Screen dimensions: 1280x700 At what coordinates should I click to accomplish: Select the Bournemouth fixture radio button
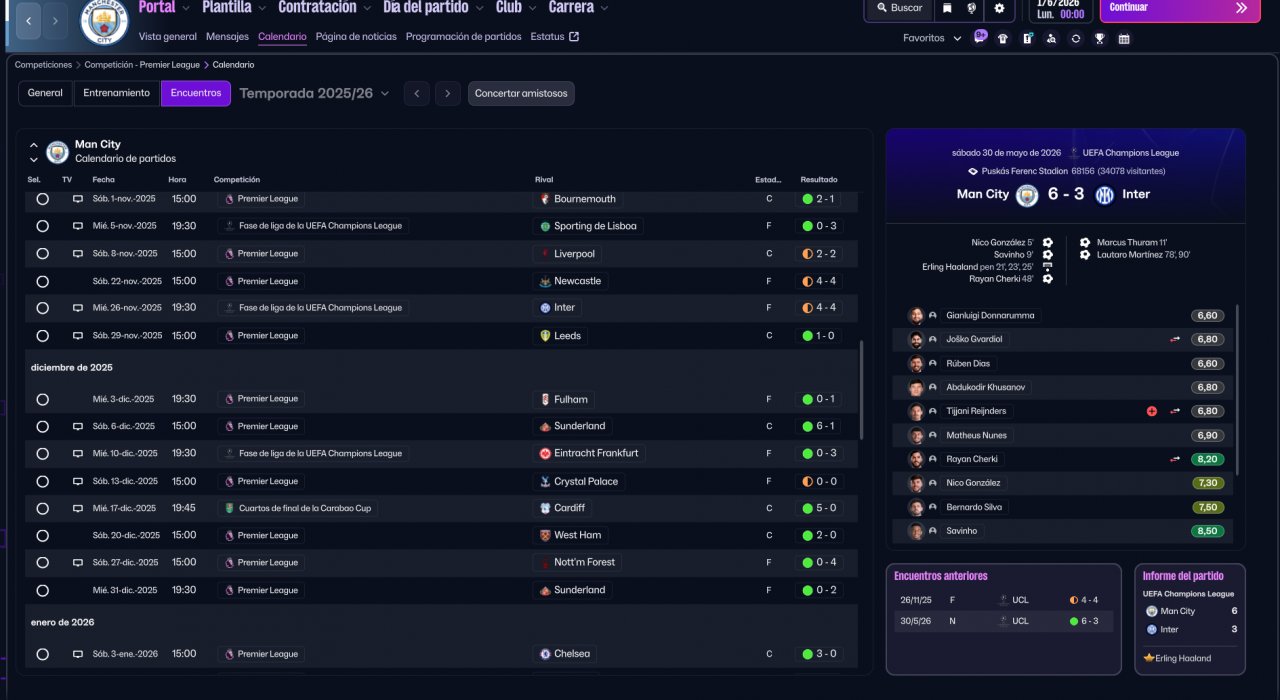pyautogui.click(x=42, y=199)
